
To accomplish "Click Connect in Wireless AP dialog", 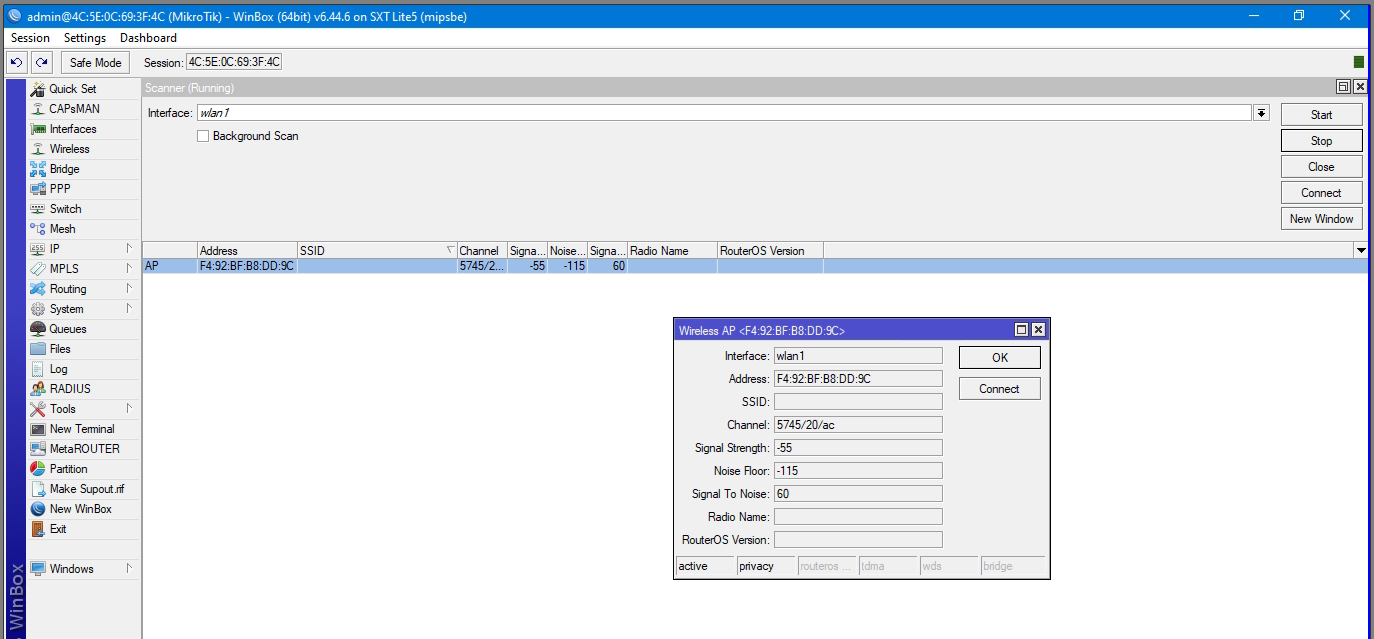I will 999,389.
